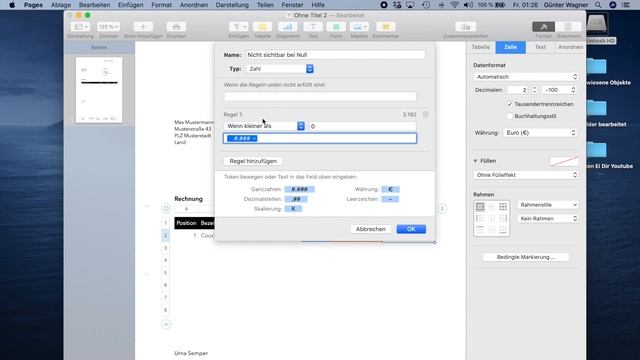The image size is (640, 360).
Task: Toggle Tausendertrennzeichen checkbox
Action: coord(509,104)
